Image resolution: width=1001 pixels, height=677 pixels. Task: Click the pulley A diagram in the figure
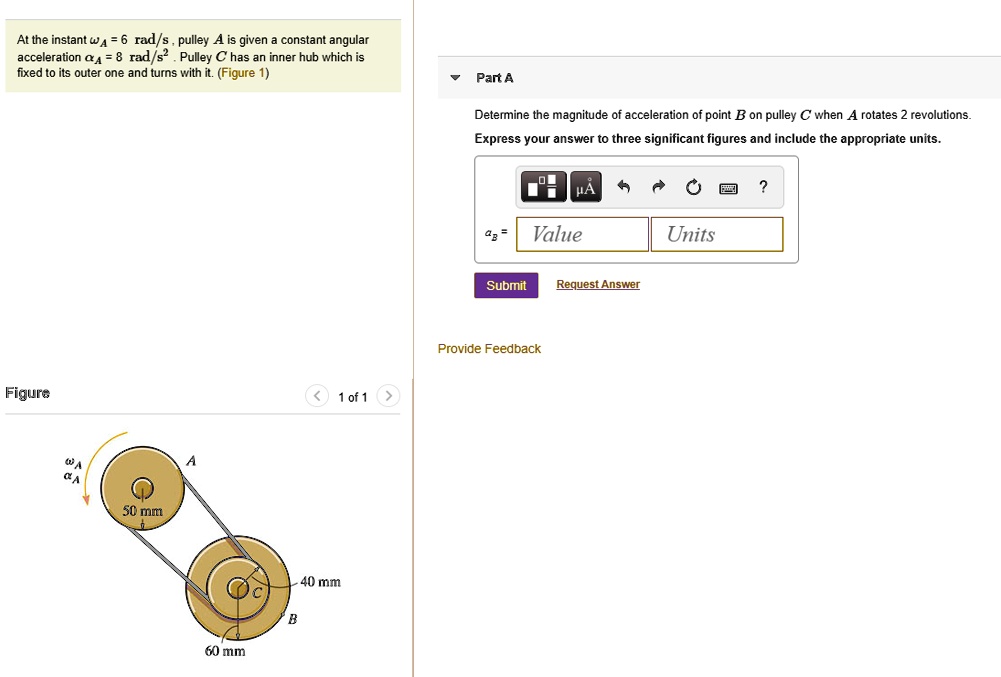tap(141, 487)
